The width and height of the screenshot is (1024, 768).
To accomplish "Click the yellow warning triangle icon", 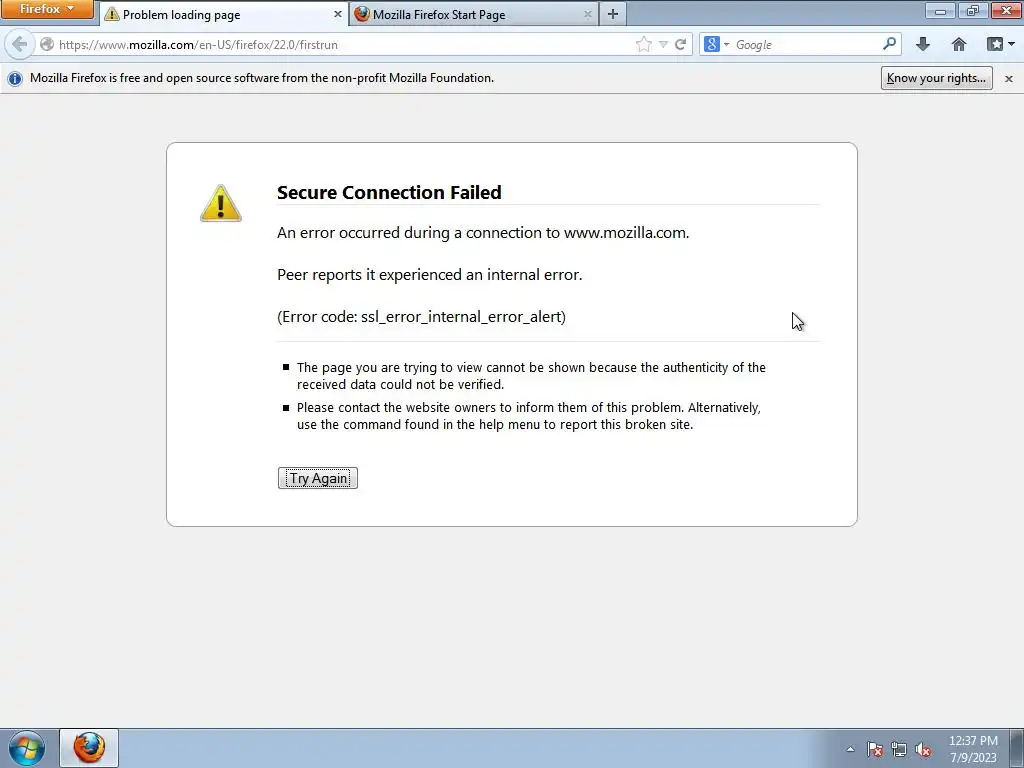I will tap(221, 203).
